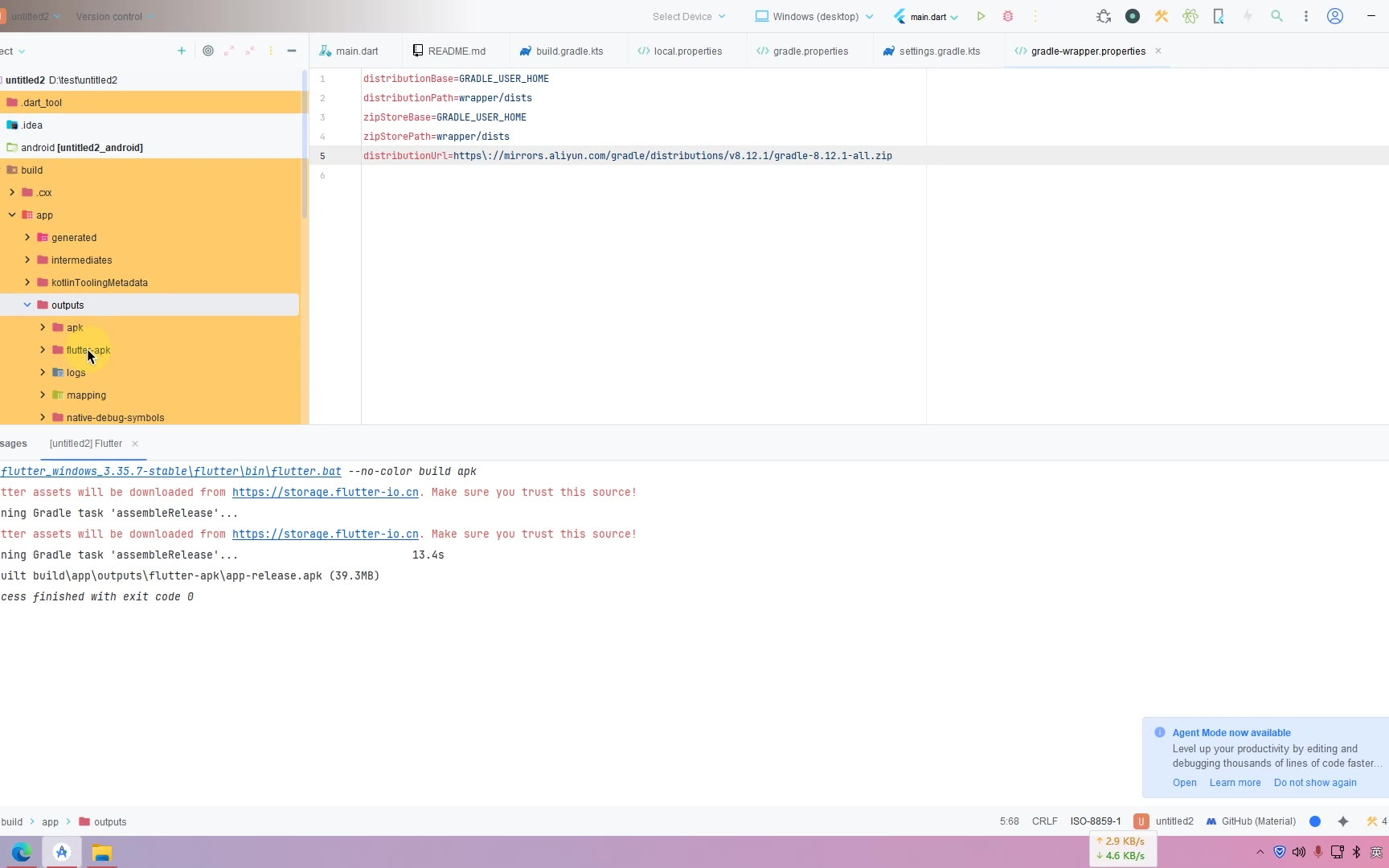Click the storage.flutter-io.cn link in console
Screen dimensions: 1389x868
[326, 493]
